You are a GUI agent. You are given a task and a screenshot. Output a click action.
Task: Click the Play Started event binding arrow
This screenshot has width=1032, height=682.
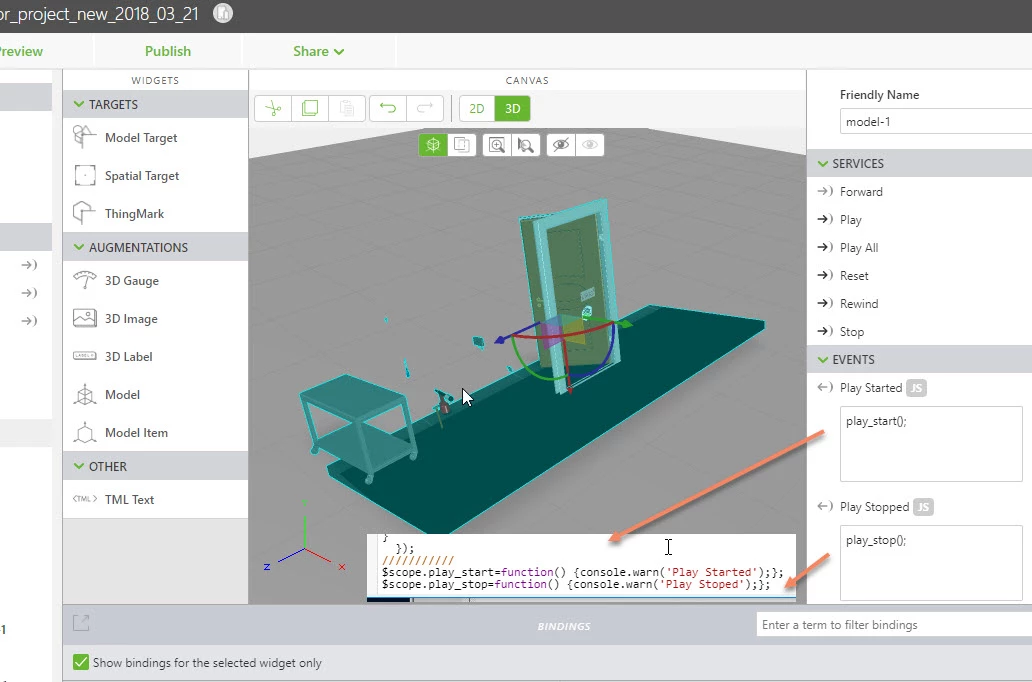click(825, 388)
